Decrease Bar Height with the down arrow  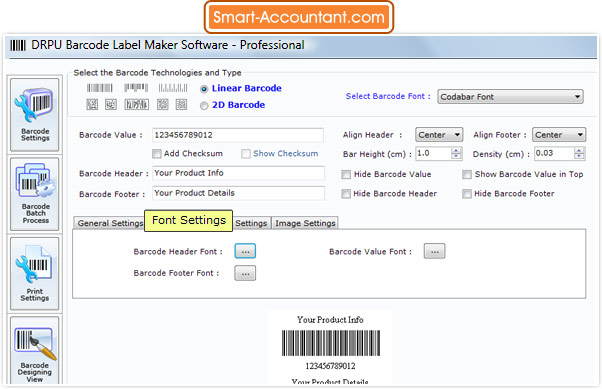click(x=456, y=157)
